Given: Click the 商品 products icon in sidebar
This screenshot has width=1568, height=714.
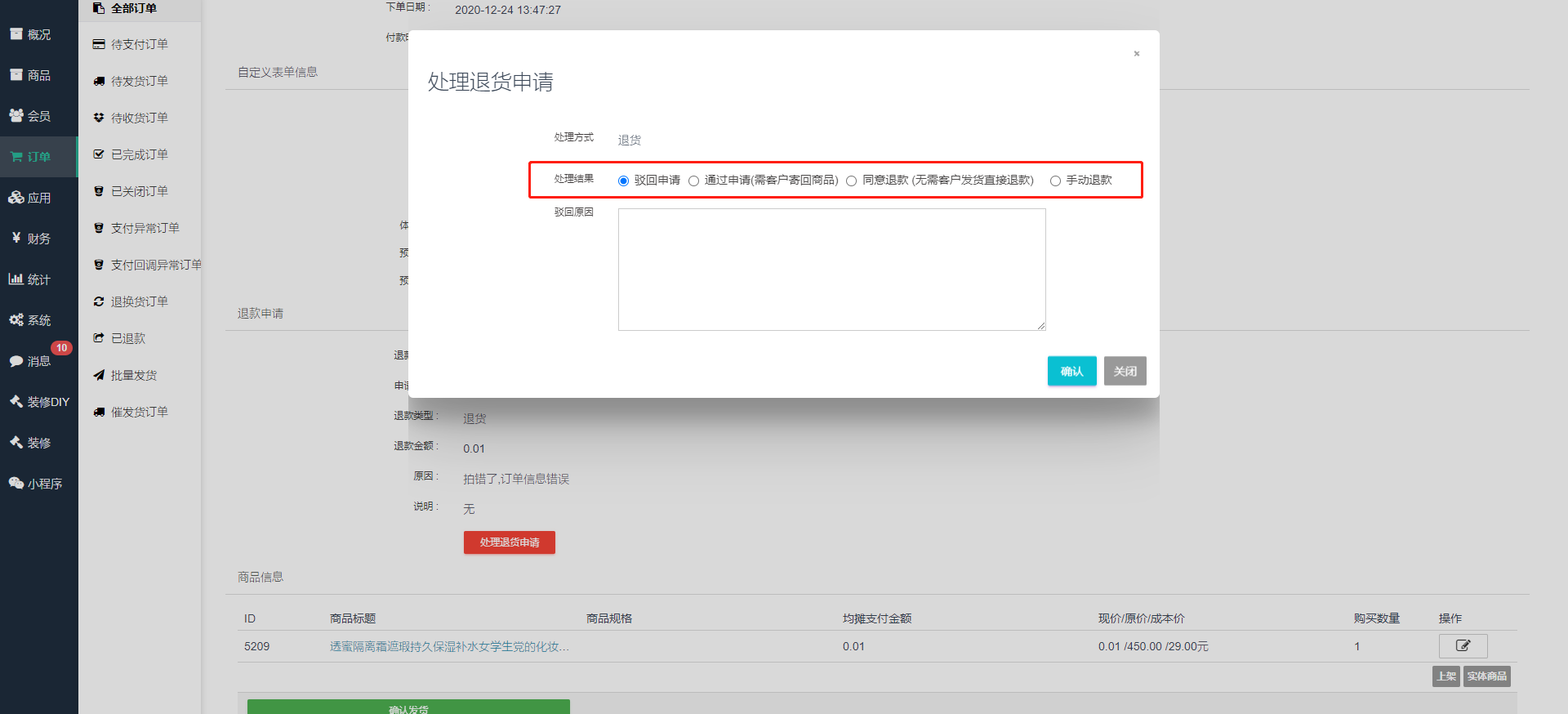Looking at the screenshot, I should click(x=16, y=75).
